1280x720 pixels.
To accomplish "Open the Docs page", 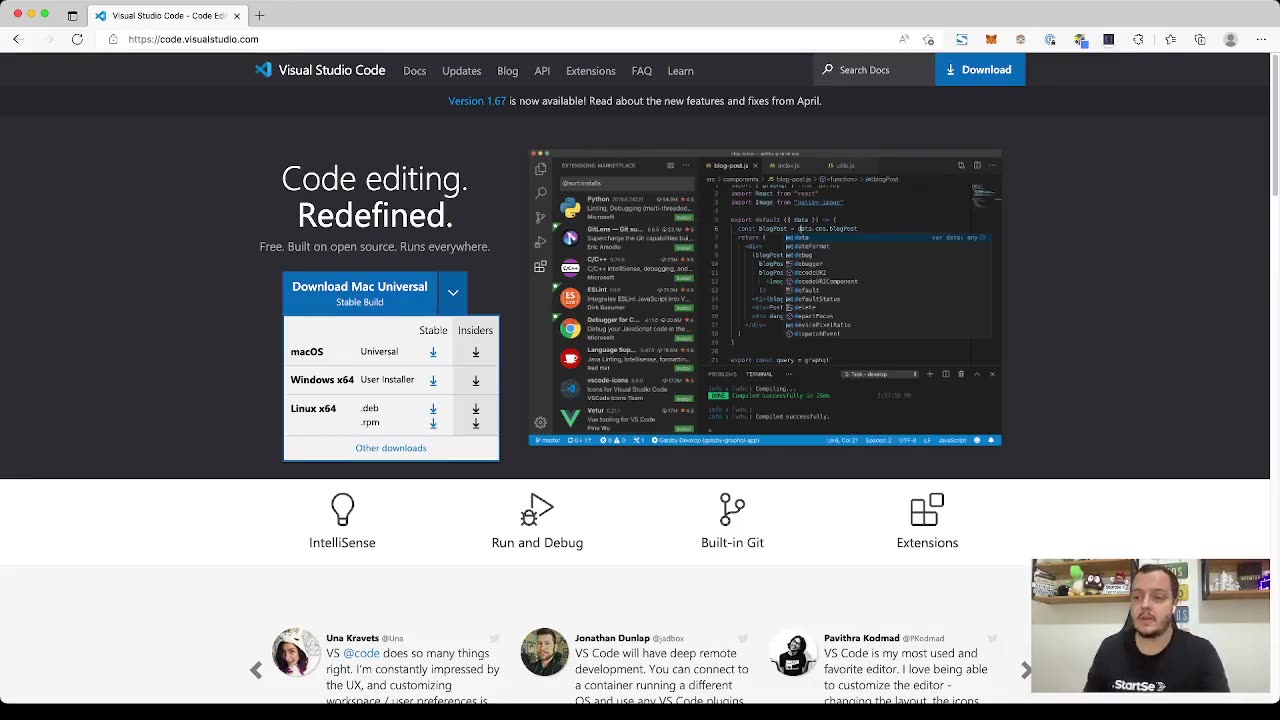I will pyautogui.click(x=414, y=71).
